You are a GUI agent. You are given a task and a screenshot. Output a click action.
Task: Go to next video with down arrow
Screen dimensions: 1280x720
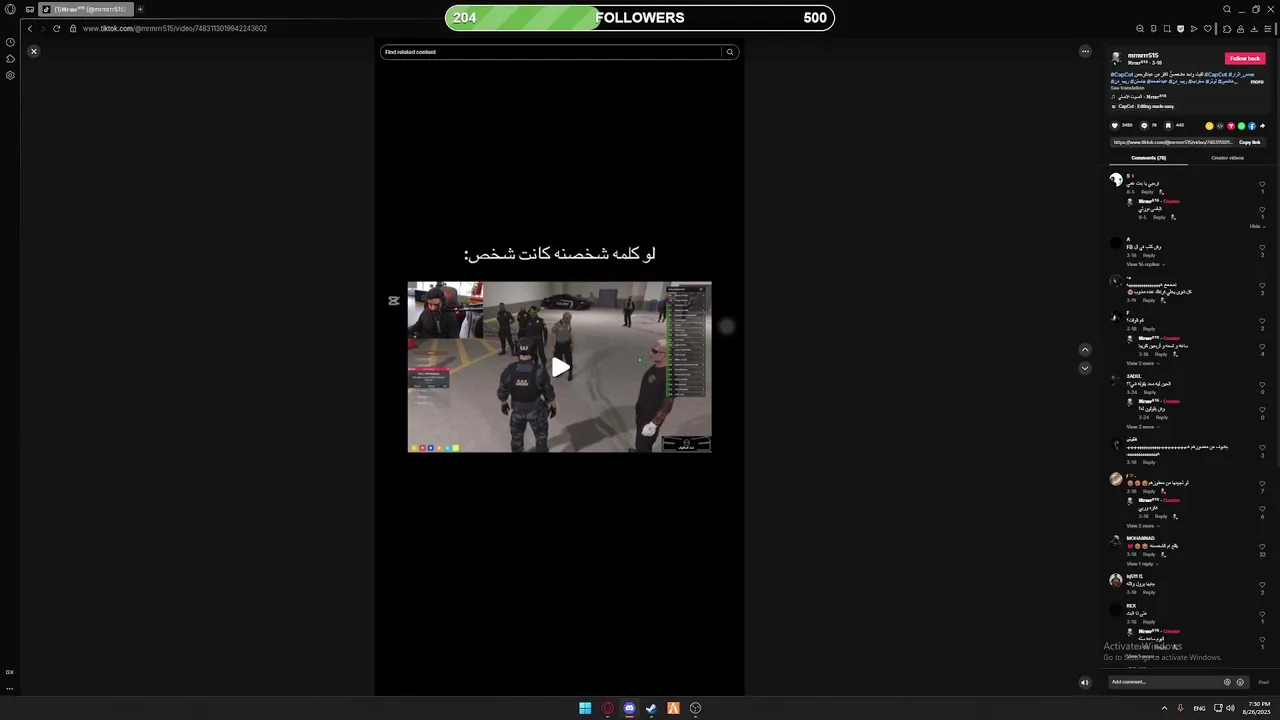tap(1085, 368)
